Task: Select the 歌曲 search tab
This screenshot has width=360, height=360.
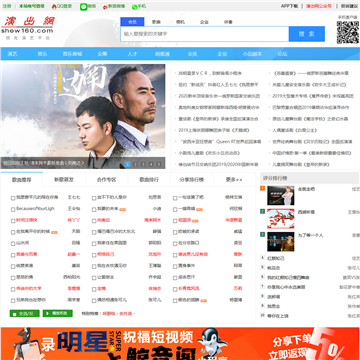Action: [x=156, y=22]
